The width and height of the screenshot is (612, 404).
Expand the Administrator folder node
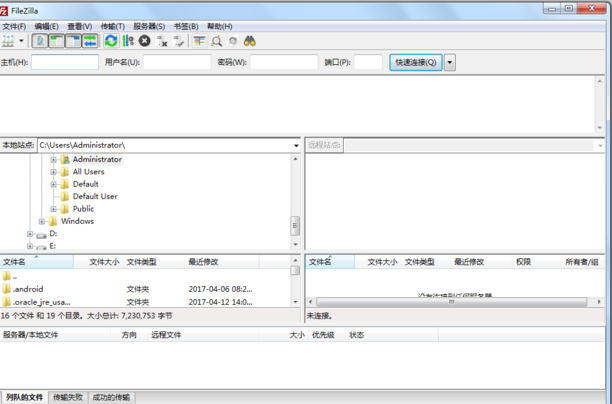click(x=53, y=160)
